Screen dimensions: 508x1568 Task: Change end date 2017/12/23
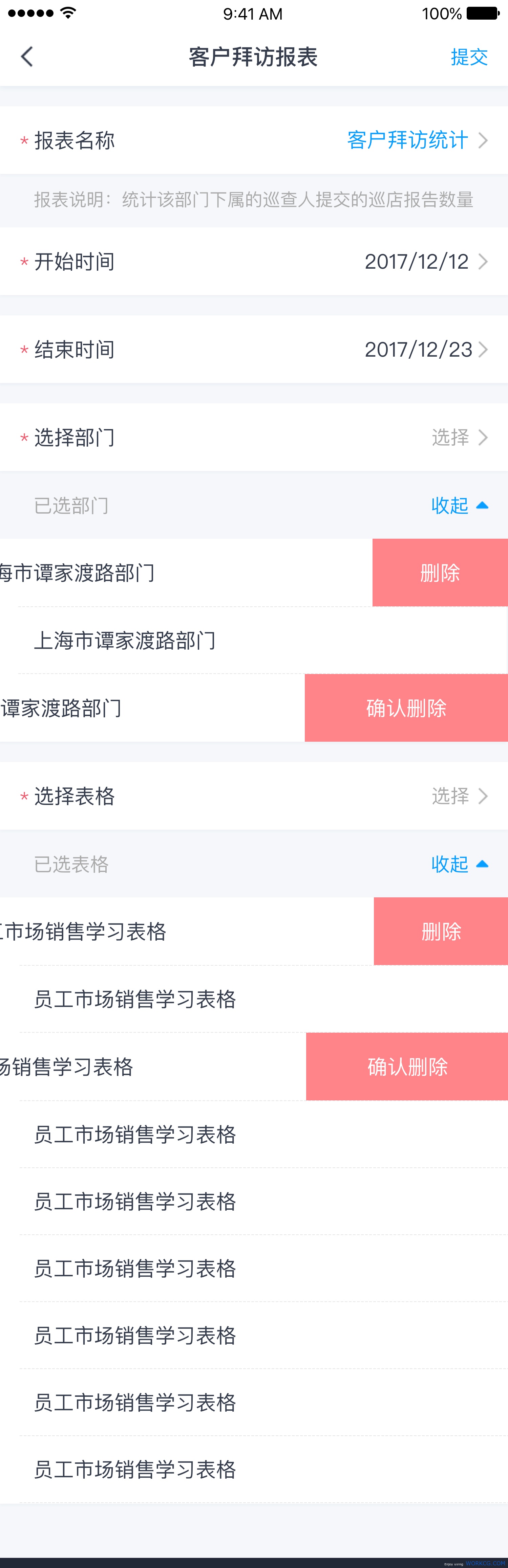pos(419,349)
